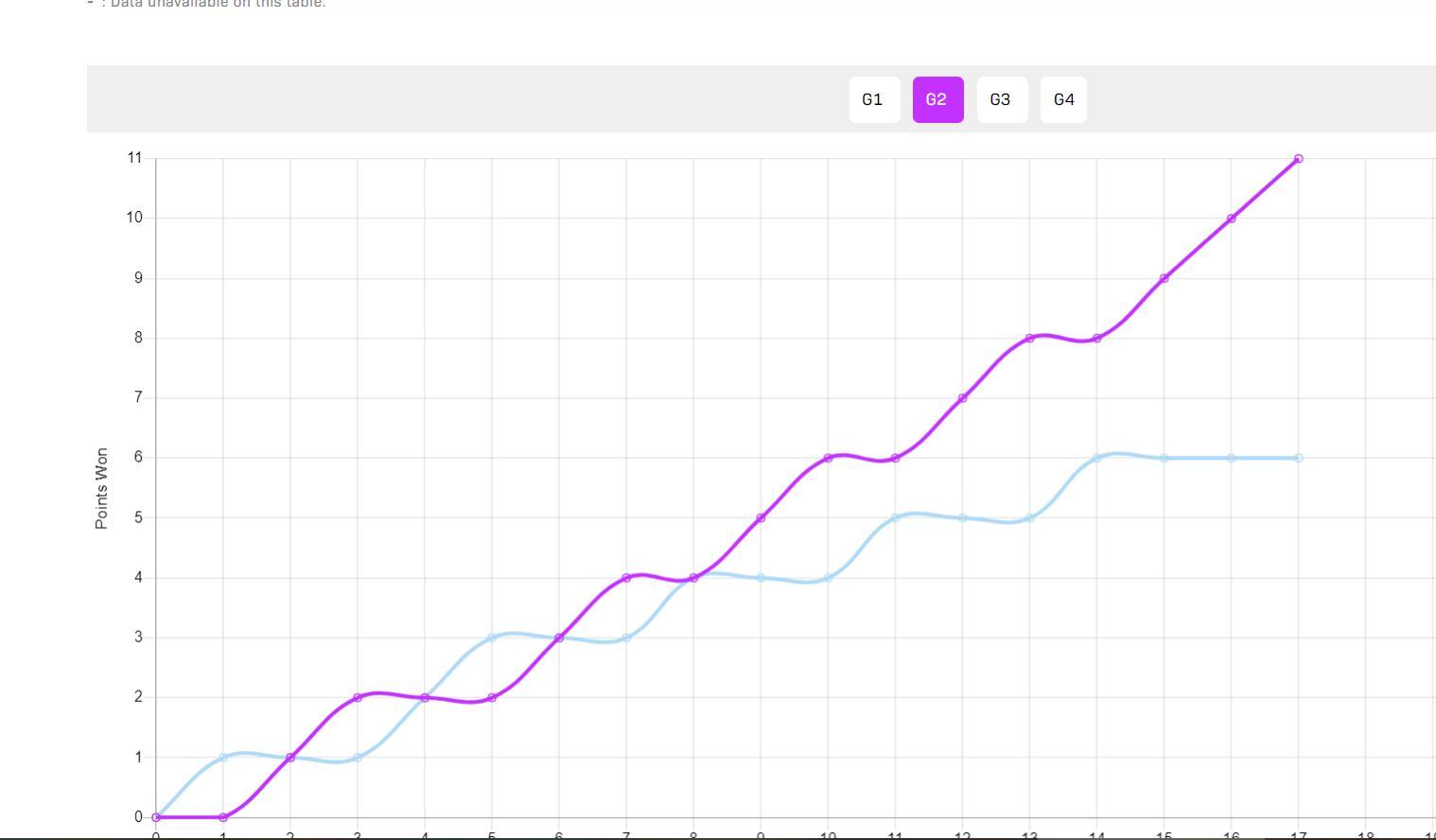Image resolution: width=1436 pixels, height=840 pixels.
Task: Click first purple data point at 6 points
Action: coord(828,458)
